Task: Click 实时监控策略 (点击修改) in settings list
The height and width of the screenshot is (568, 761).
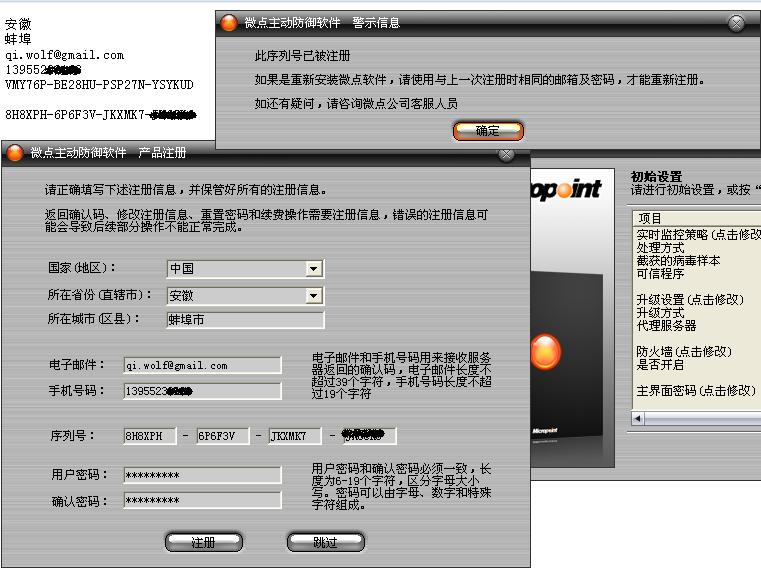Action: [x=698, y=234]
